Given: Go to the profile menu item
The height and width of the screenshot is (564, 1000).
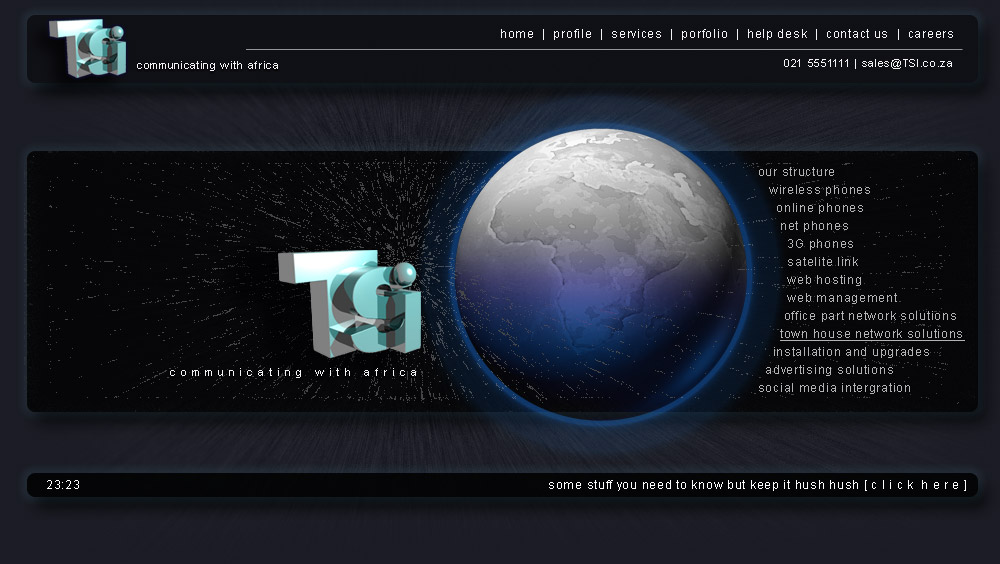Looking at the screenshot, I should tap(572, 34).
